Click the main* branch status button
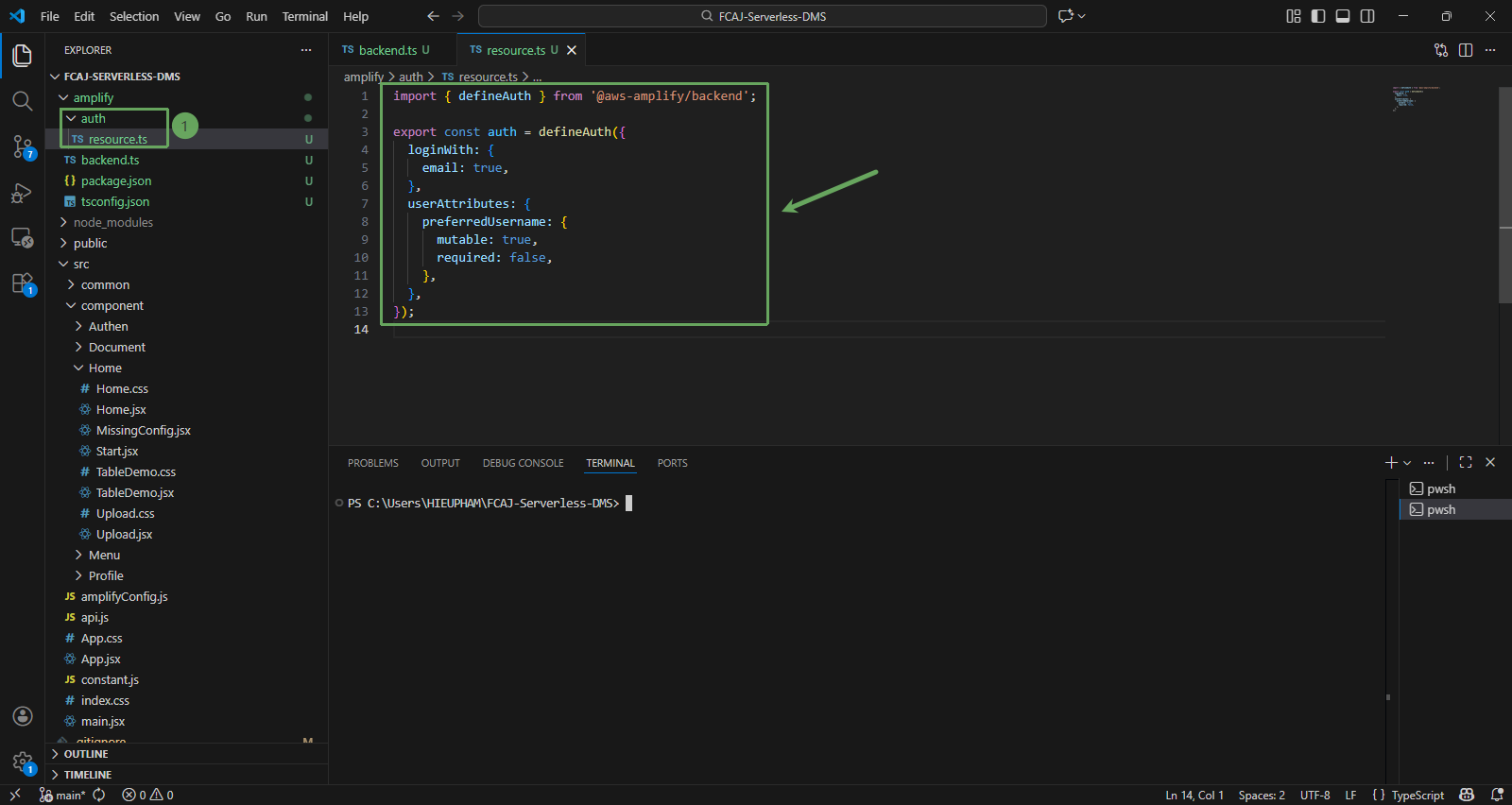Viewport: 1512px width, 805px height. (62, 795)
